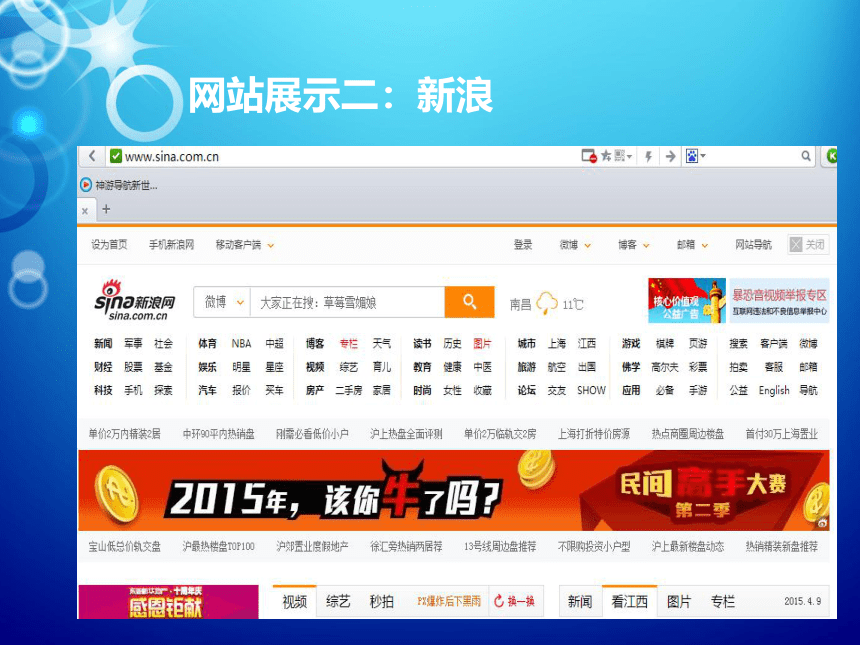860x645 pixels.
Task: Click the 沪最热楼盘TOP100 text link
Action: click(218, 546)
